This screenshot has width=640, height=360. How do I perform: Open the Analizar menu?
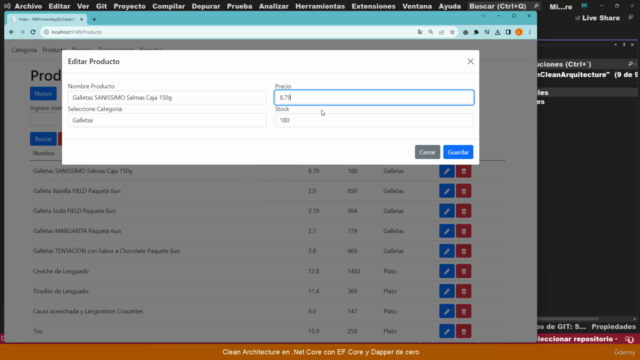point(273,6)
